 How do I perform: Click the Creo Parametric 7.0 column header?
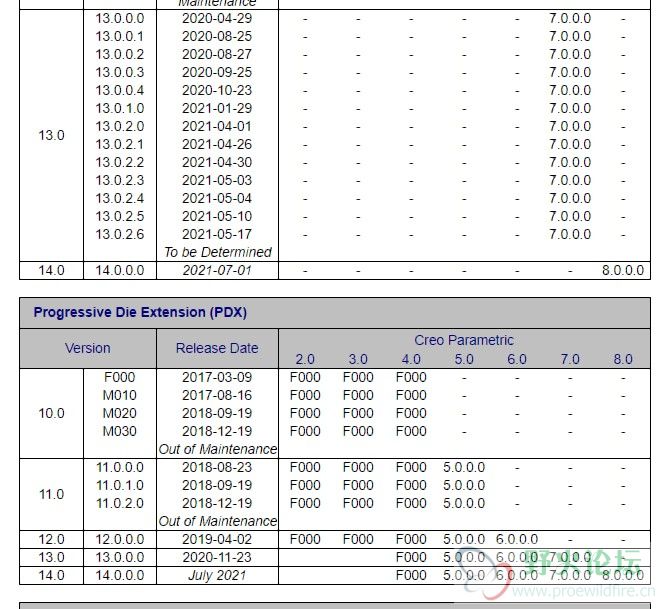point(570,360)
